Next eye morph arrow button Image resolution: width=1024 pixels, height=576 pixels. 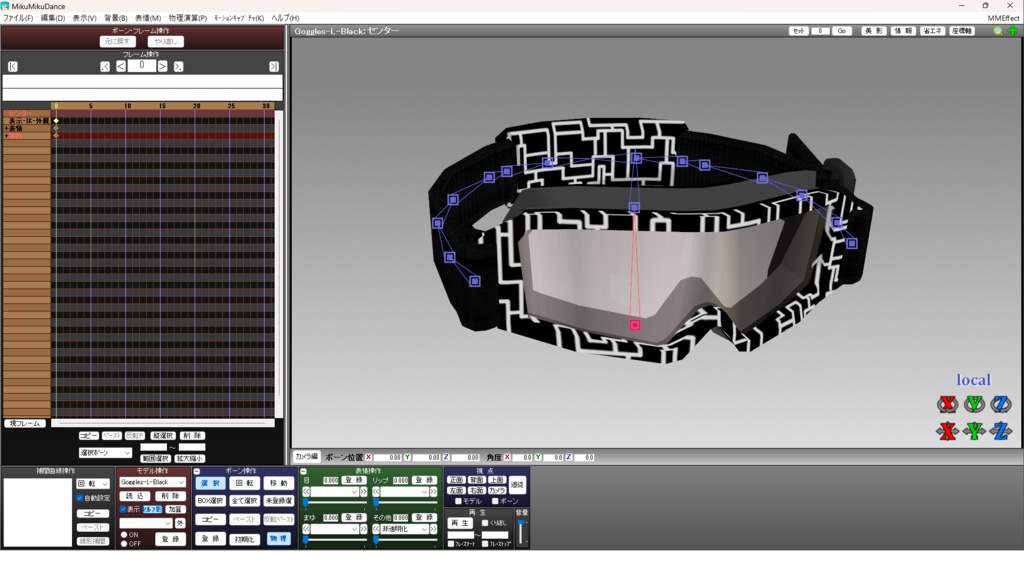(x=363, y=492)
